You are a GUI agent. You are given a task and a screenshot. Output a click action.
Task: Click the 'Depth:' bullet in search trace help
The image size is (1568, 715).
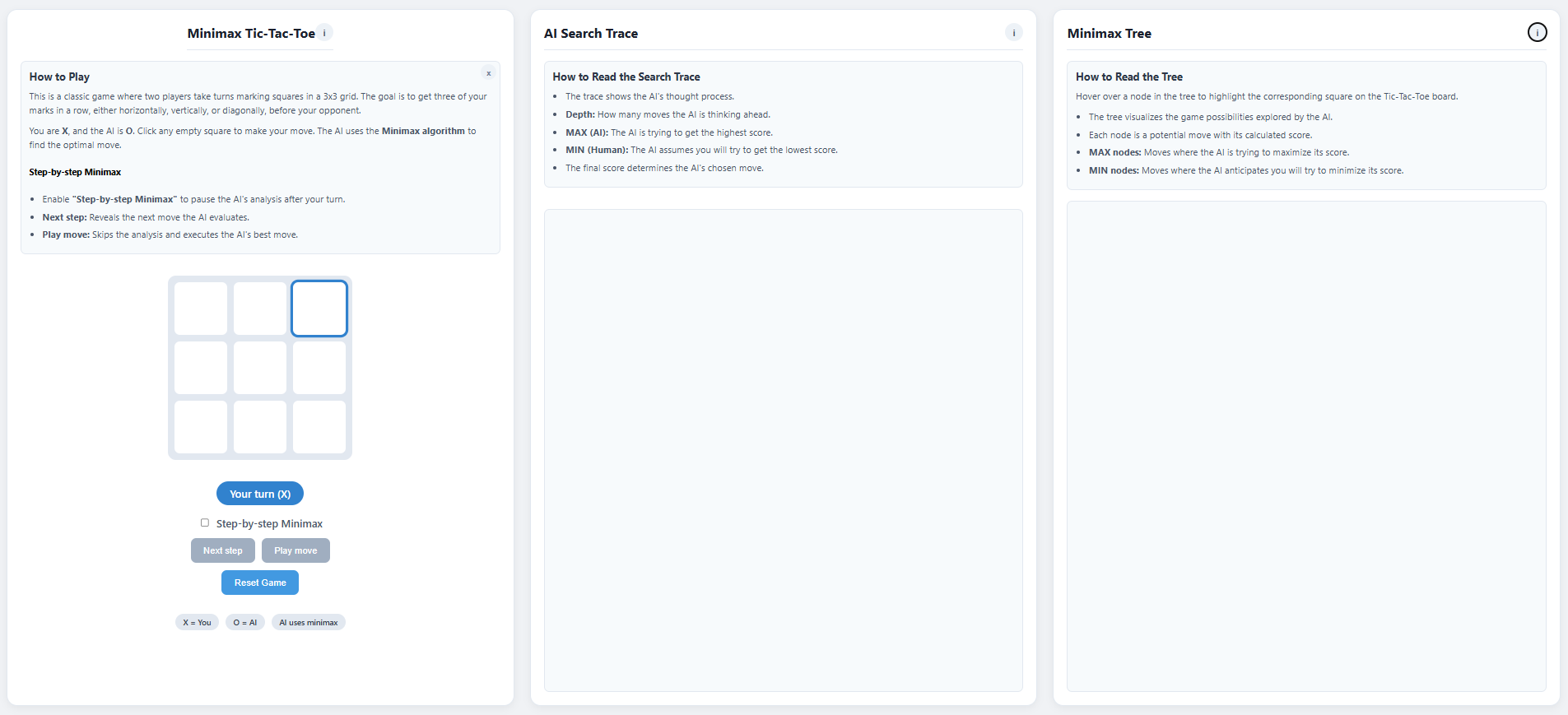click(x=668, y=114)
